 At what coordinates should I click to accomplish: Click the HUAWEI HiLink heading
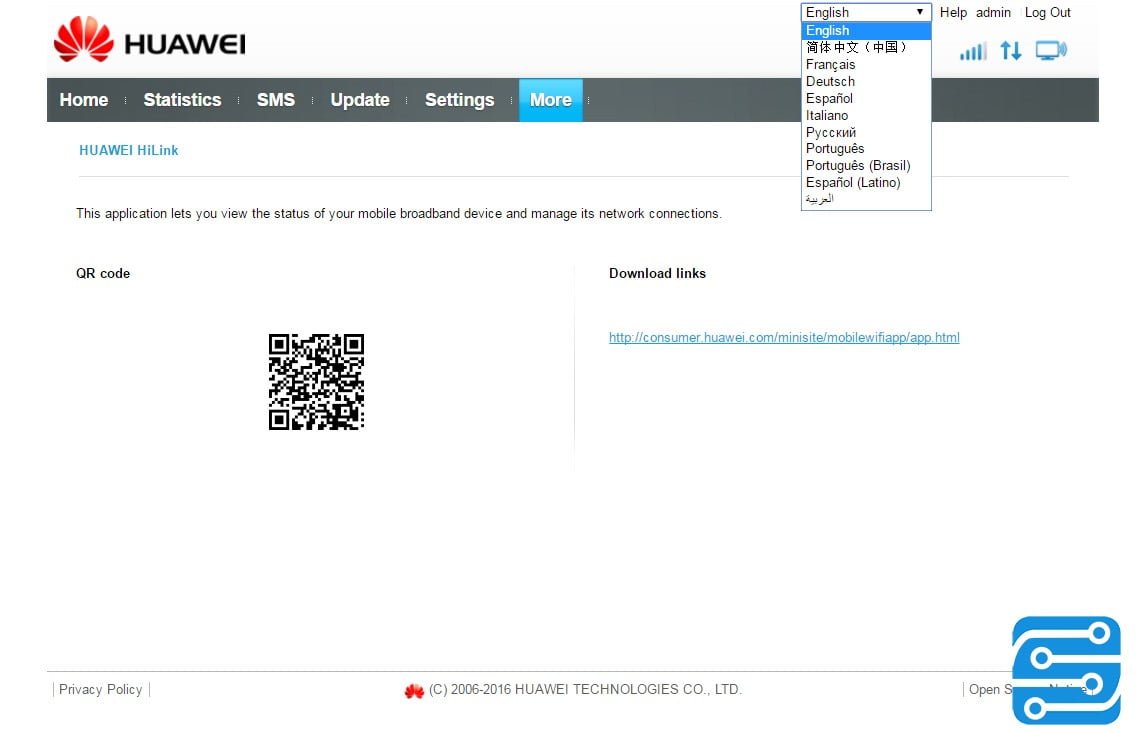(x=129, y=150)
